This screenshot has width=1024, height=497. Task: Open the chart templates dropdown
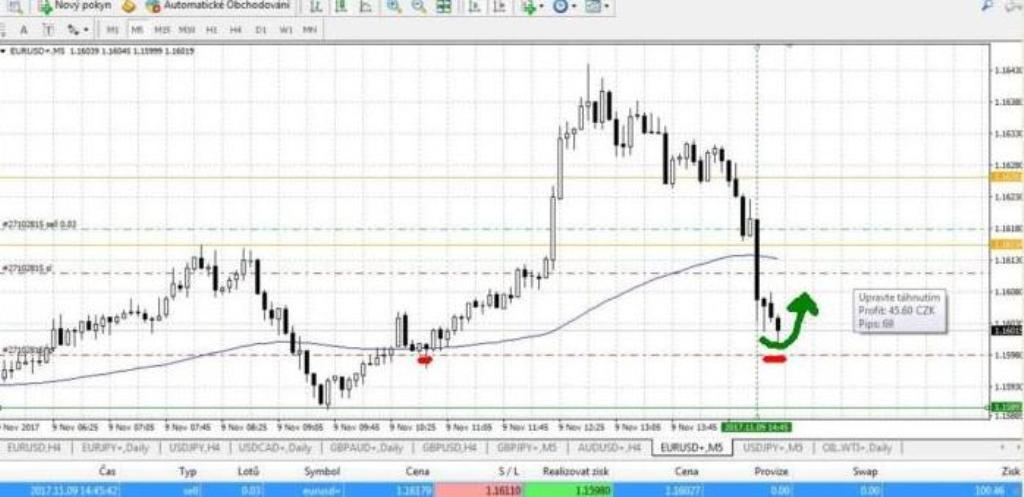pyautogui.click(x=597, y=7)
